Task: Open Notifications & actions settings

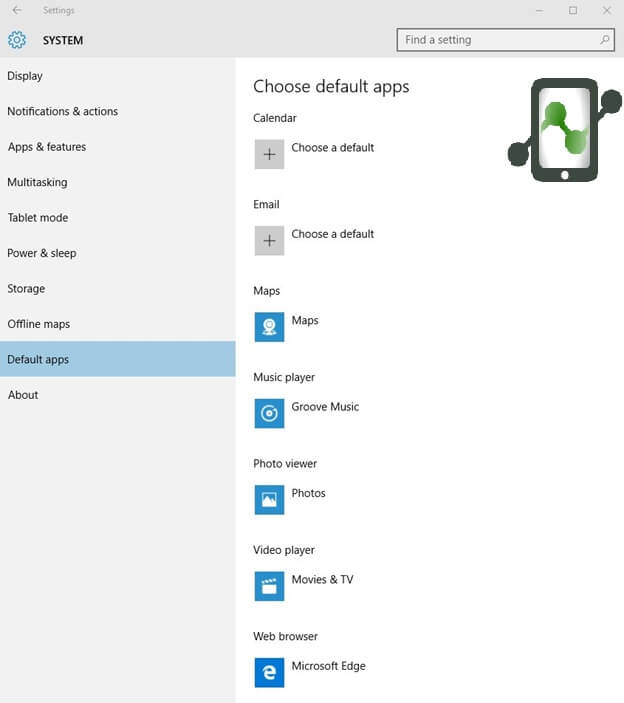Action: 117,111
